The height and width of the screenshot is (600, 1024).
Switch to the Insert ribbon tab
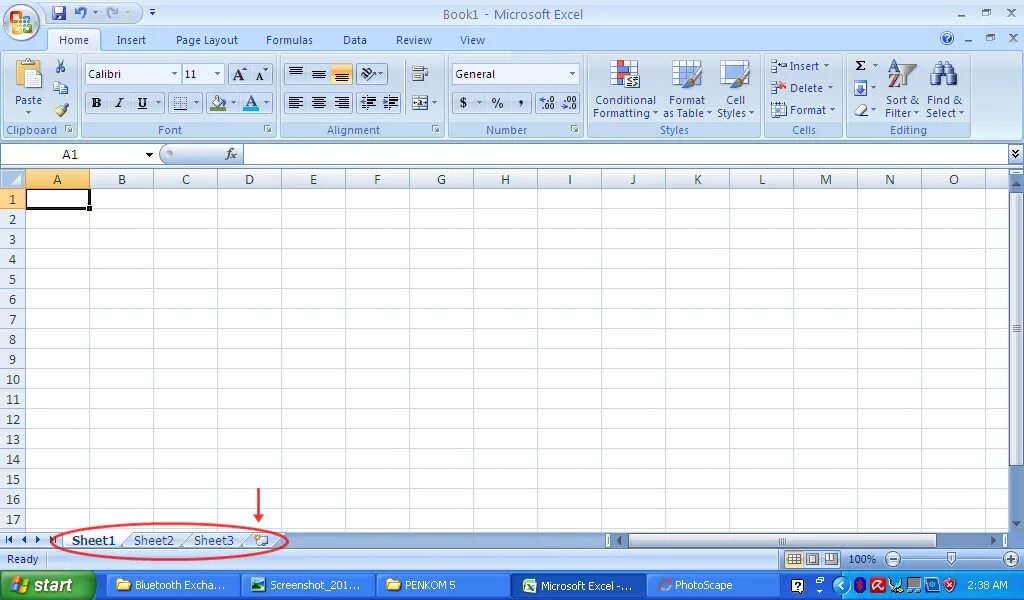click(131, 40)
